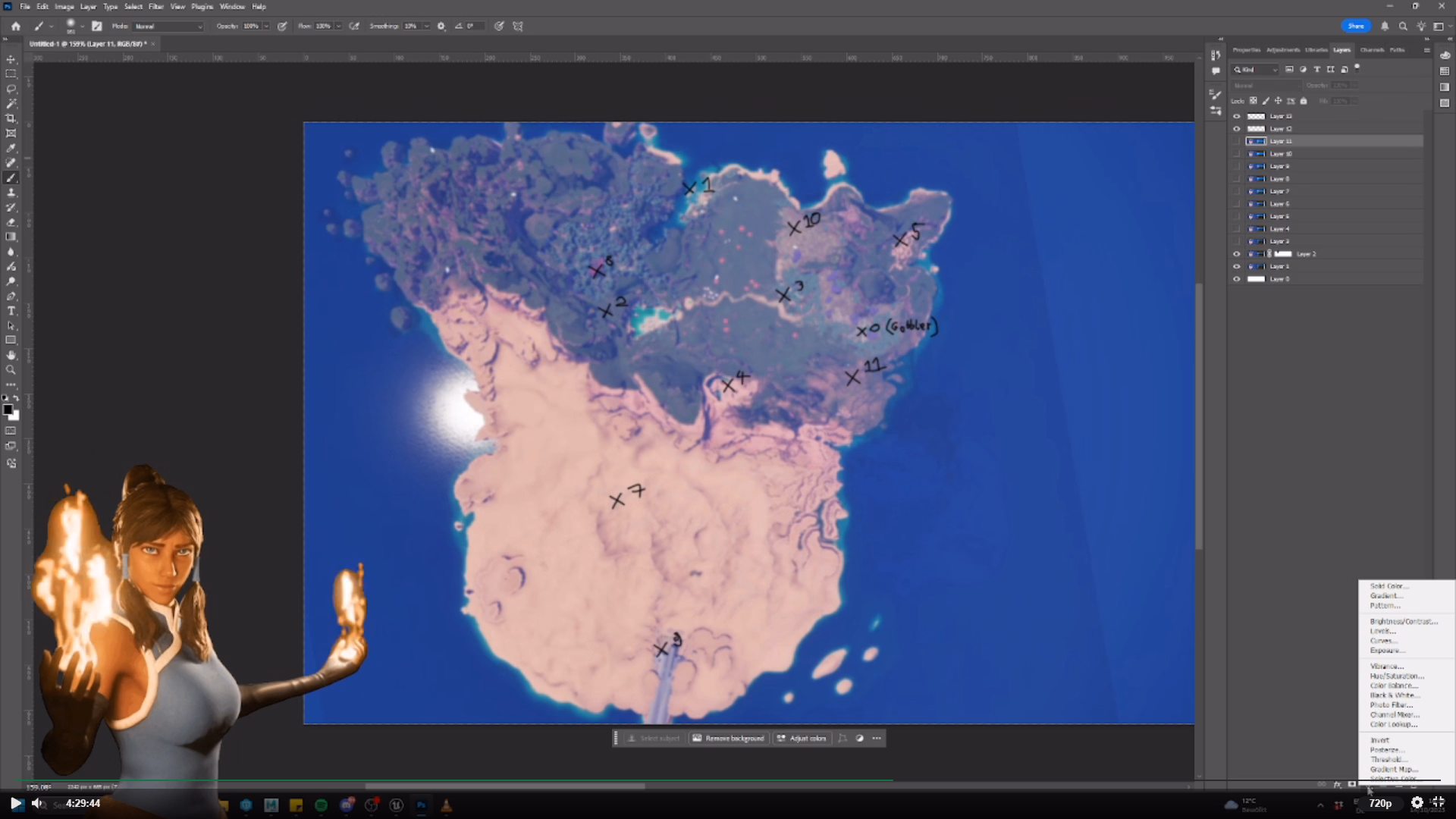Select the Move tool
The width and height of the screenshot is (1456, 819).
(x=11, y=59)
